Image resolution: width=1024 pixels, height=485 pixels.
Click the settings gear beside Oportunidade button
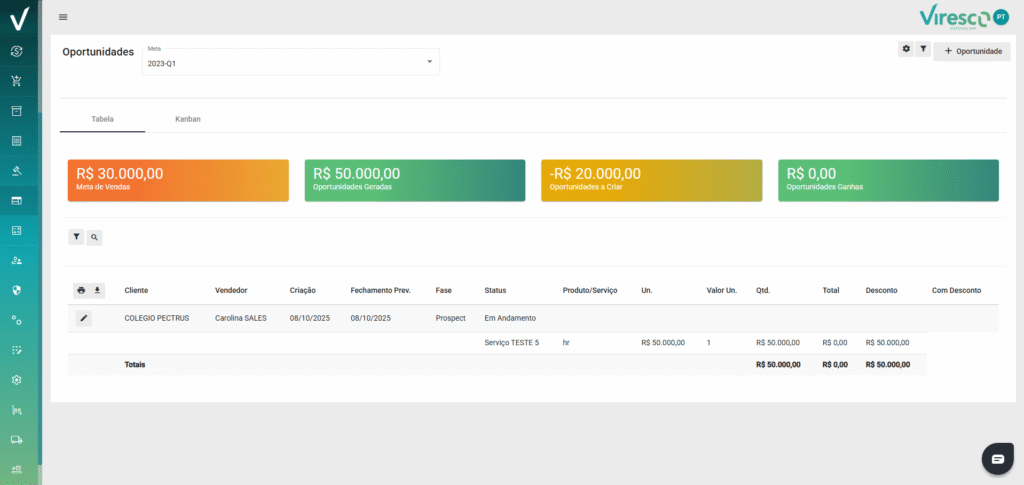click(906, 49)
